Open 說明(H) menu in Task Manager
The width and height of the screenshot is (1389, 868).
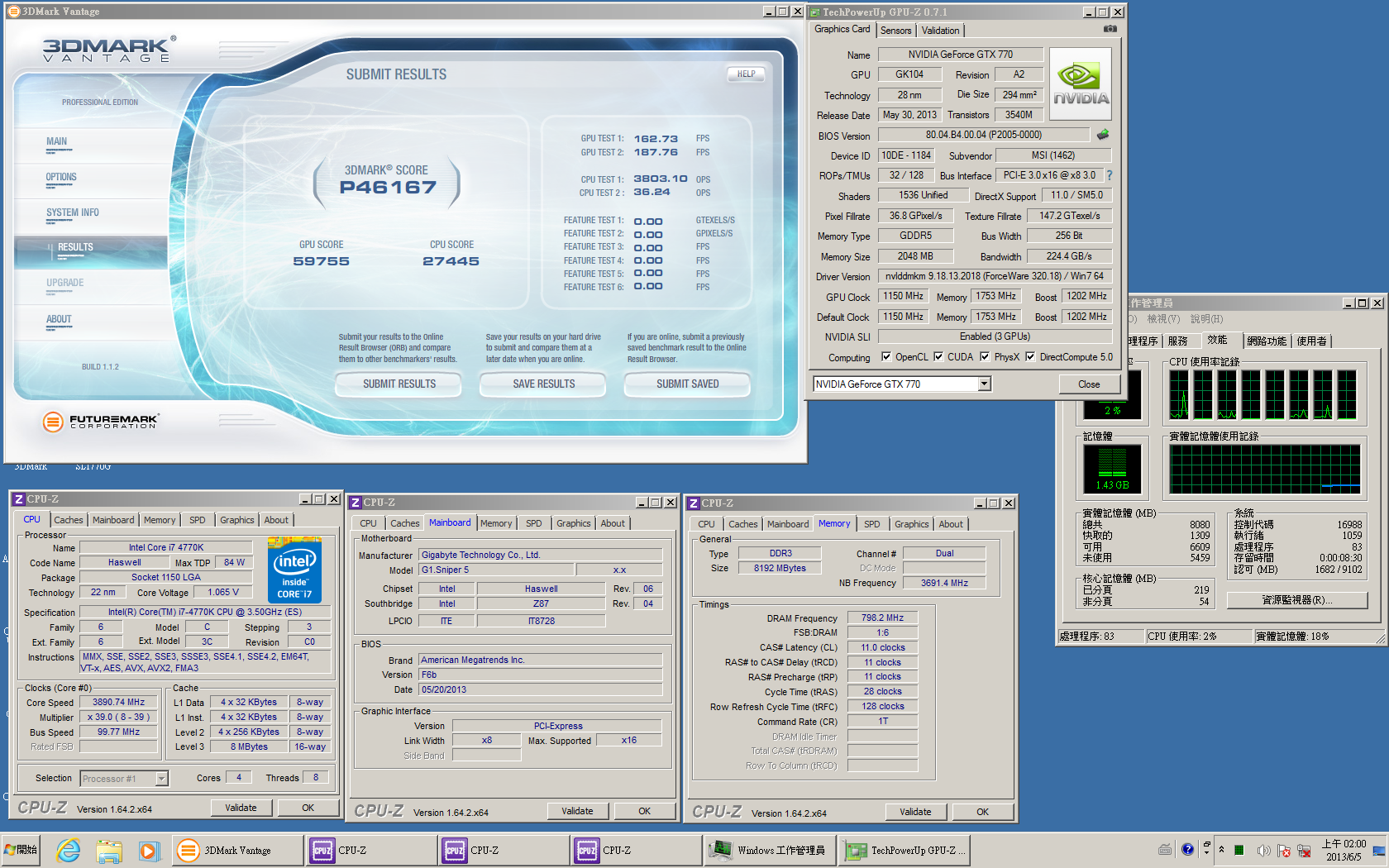click(1206, 319)
